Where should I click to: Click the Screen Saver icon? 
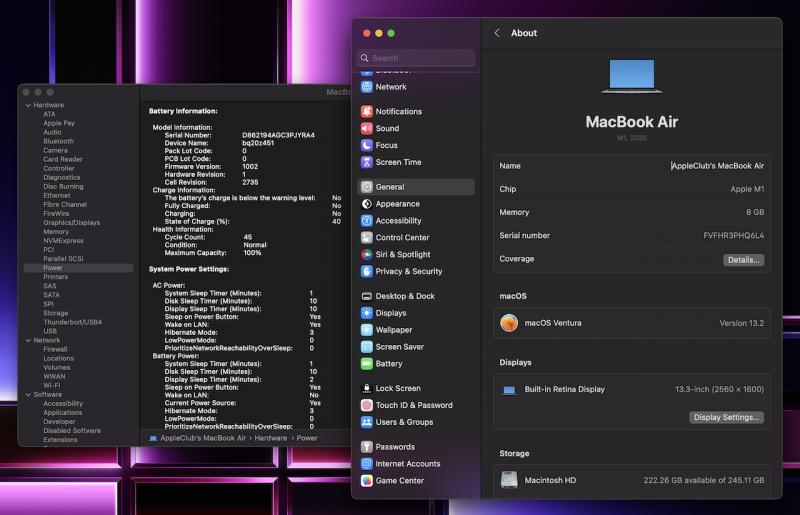[x=366, y=347]
